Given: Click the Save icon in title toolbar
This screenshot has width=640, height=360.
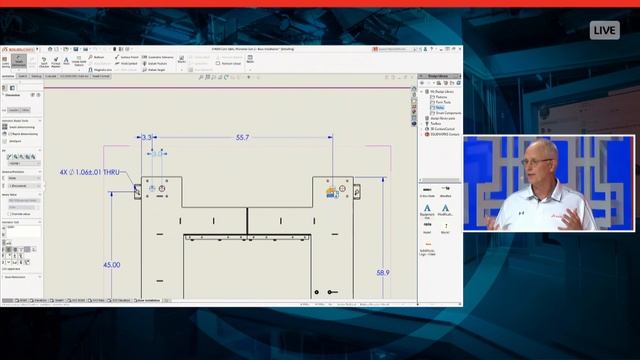Looking at the screenshot, I should coord(76,49).
